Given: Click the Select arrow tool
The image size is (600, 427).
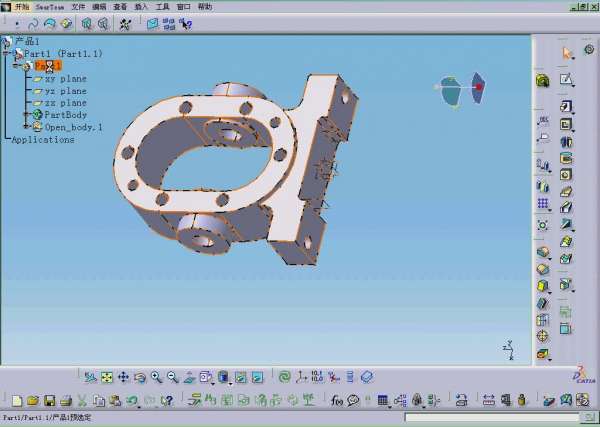Looking at the screenshot, I should [567, 53].
